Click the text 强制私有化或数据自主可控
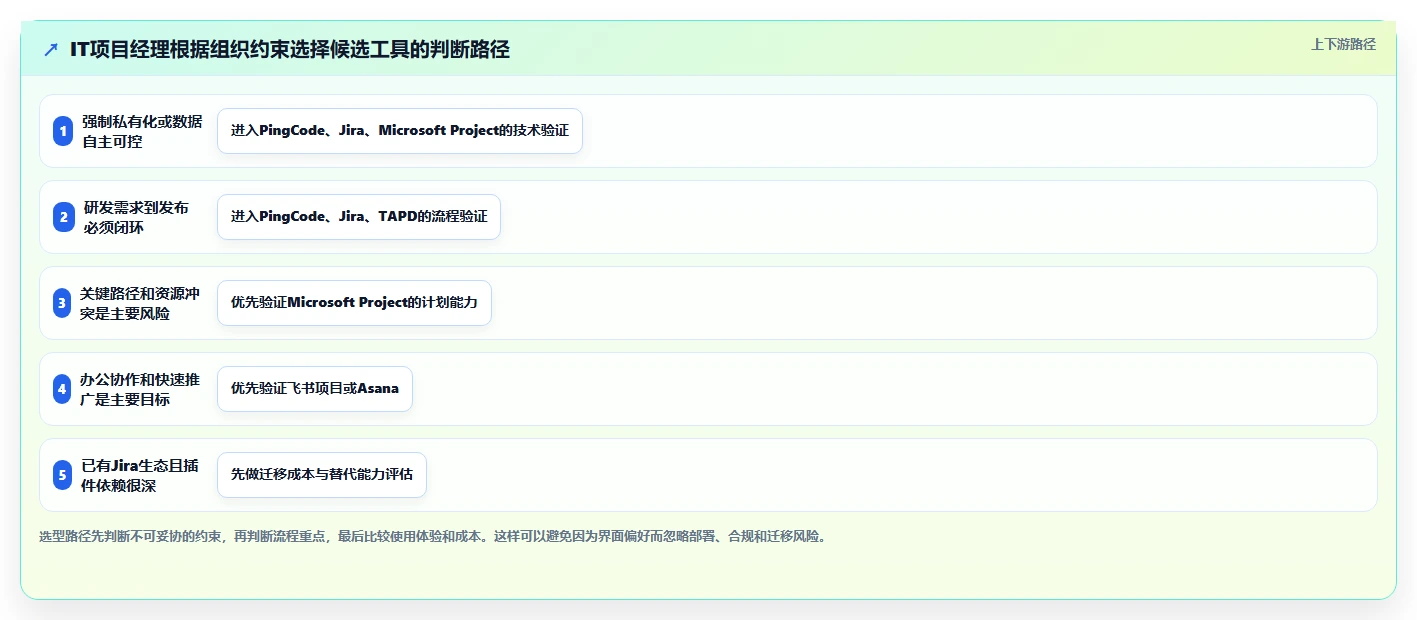 (x=142, y=131)
